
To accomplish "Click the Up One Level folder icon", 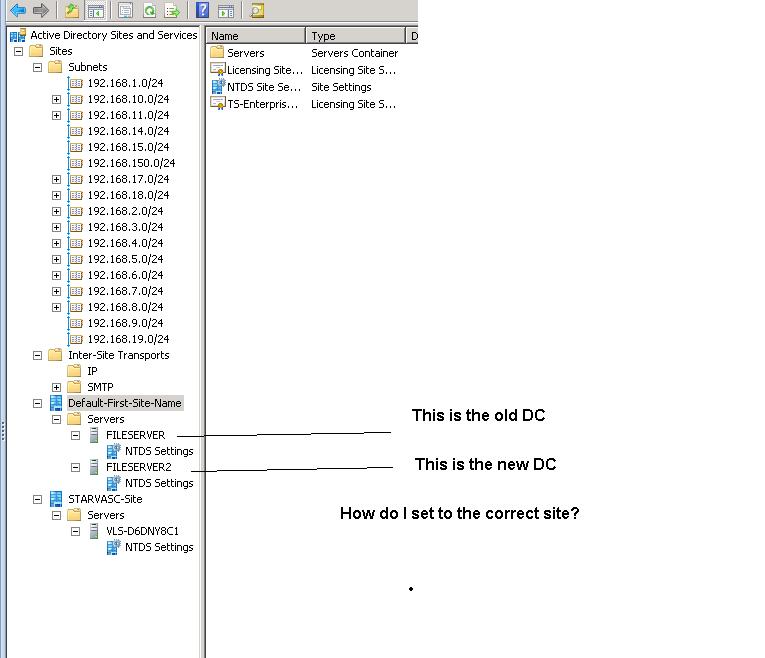I will click(71, 10).
